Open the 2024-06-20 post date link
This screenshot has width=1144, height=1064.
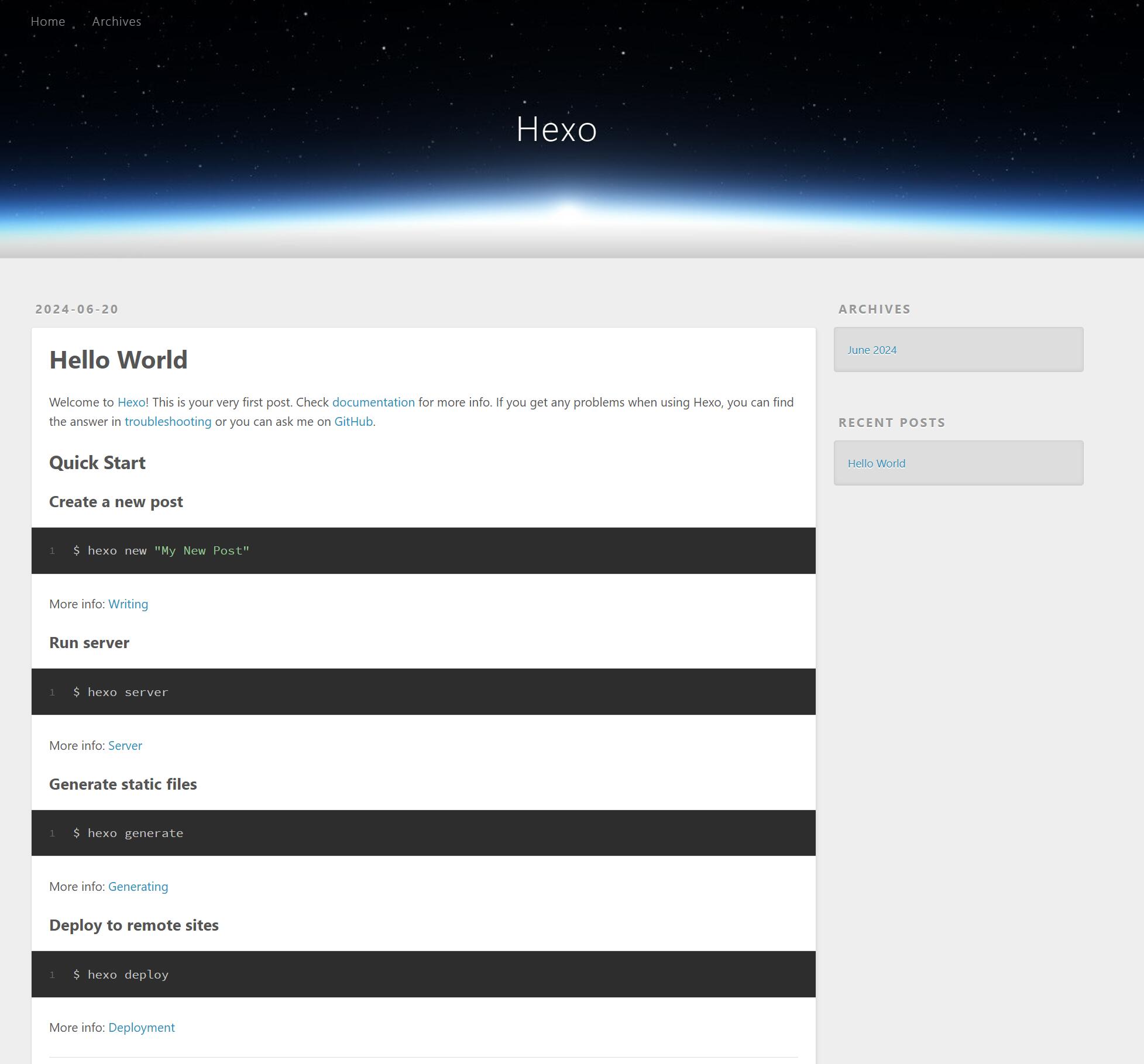coord(77,309)
